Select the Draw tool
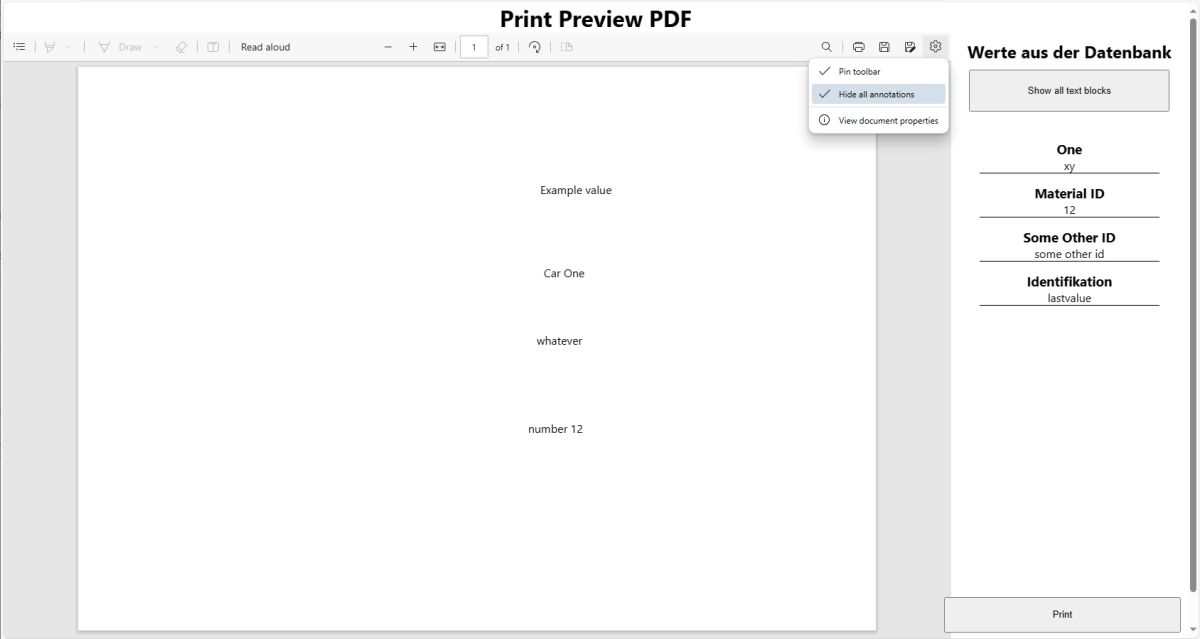 (121, 47)
